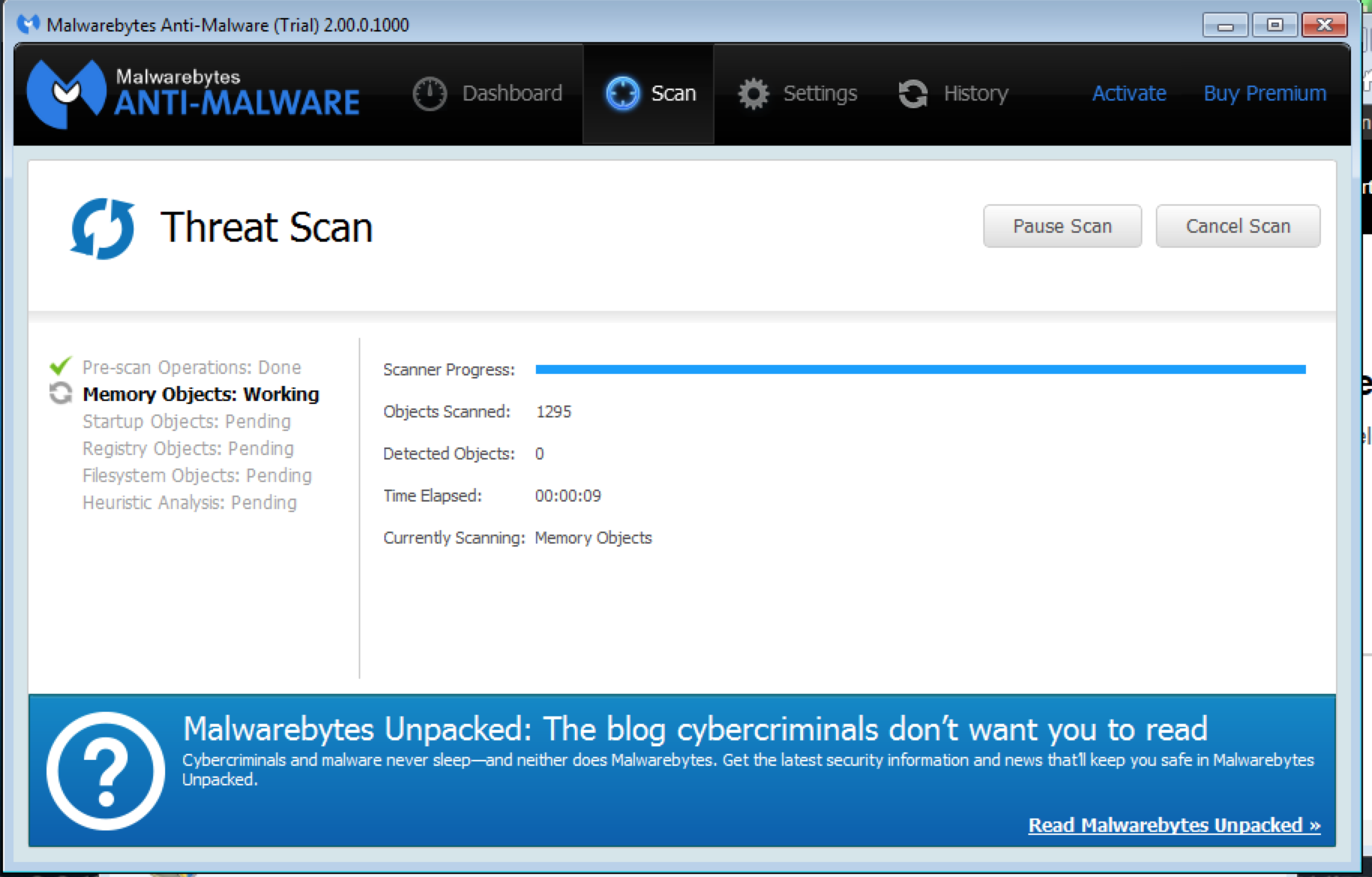
Task: Switch to the Scan tab
Action: (x=648, y=94)
